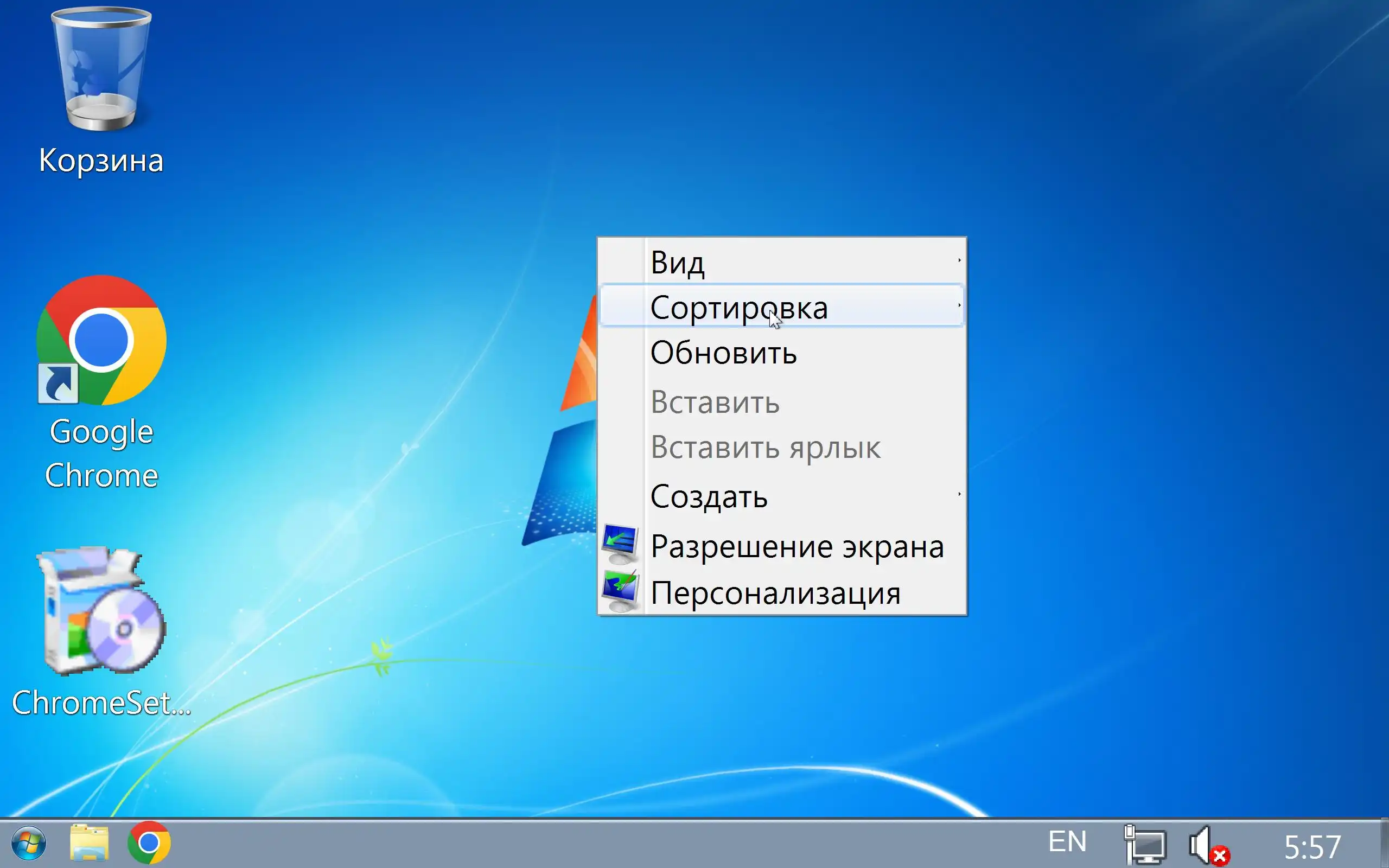Select the ChromeSetup installer desktop icon
Image resolution: width=1389 pixels, height=868 pixels.
(101, 611)
